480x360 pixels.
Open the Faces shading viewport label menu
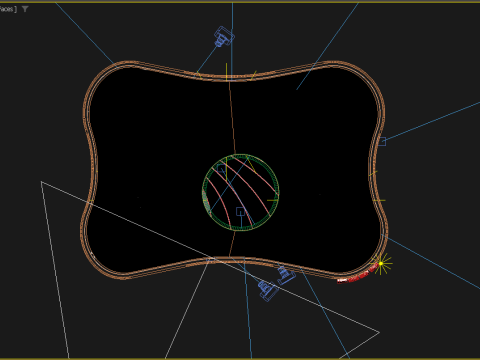click(8, 9)
